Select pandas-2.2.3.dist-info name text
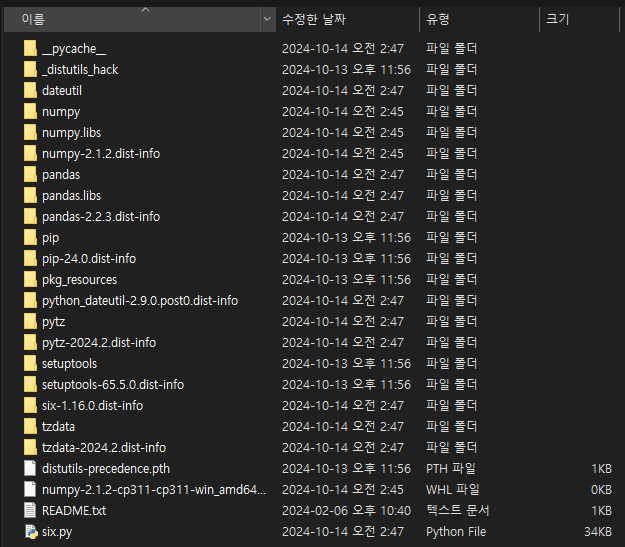The height and width of the screenshot is (547, 625). click(101, 217)
